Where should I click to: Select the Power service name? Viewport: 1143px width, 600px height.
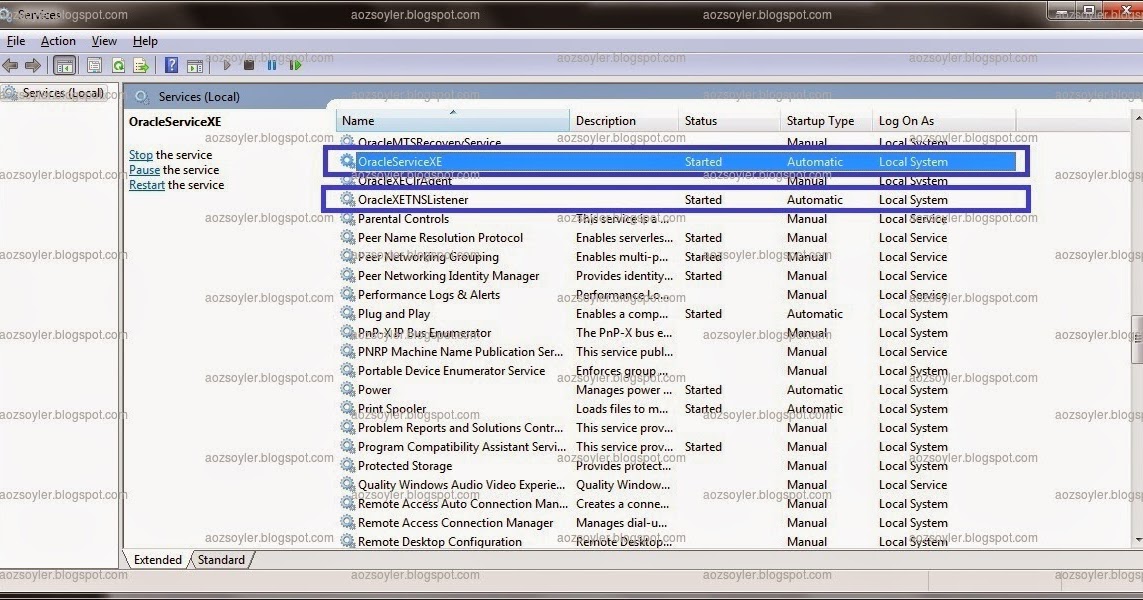(x=375, y=389)
